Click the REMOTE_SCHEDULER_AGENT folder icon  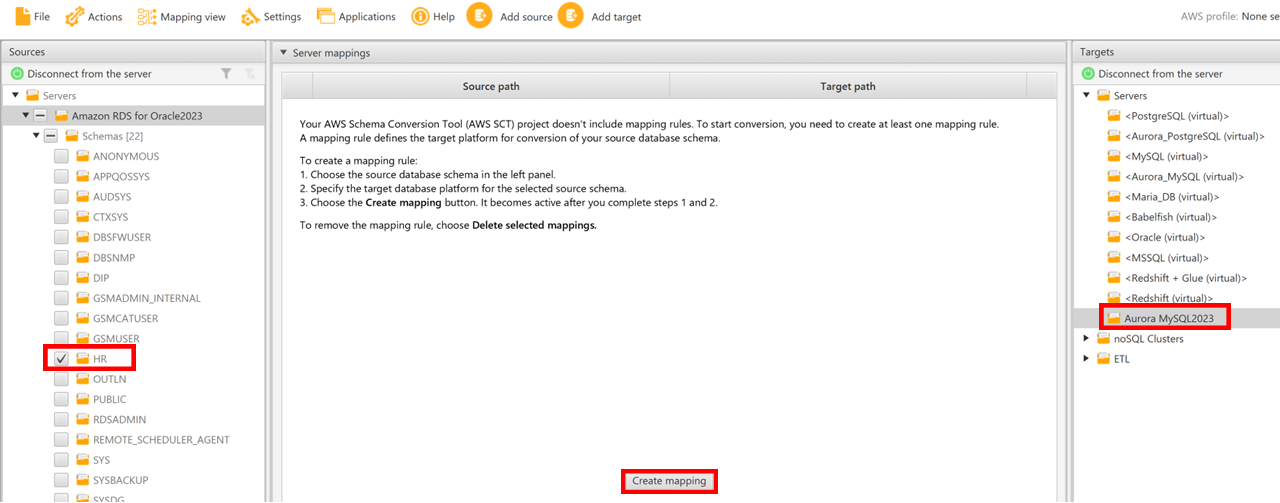(83, 440)
